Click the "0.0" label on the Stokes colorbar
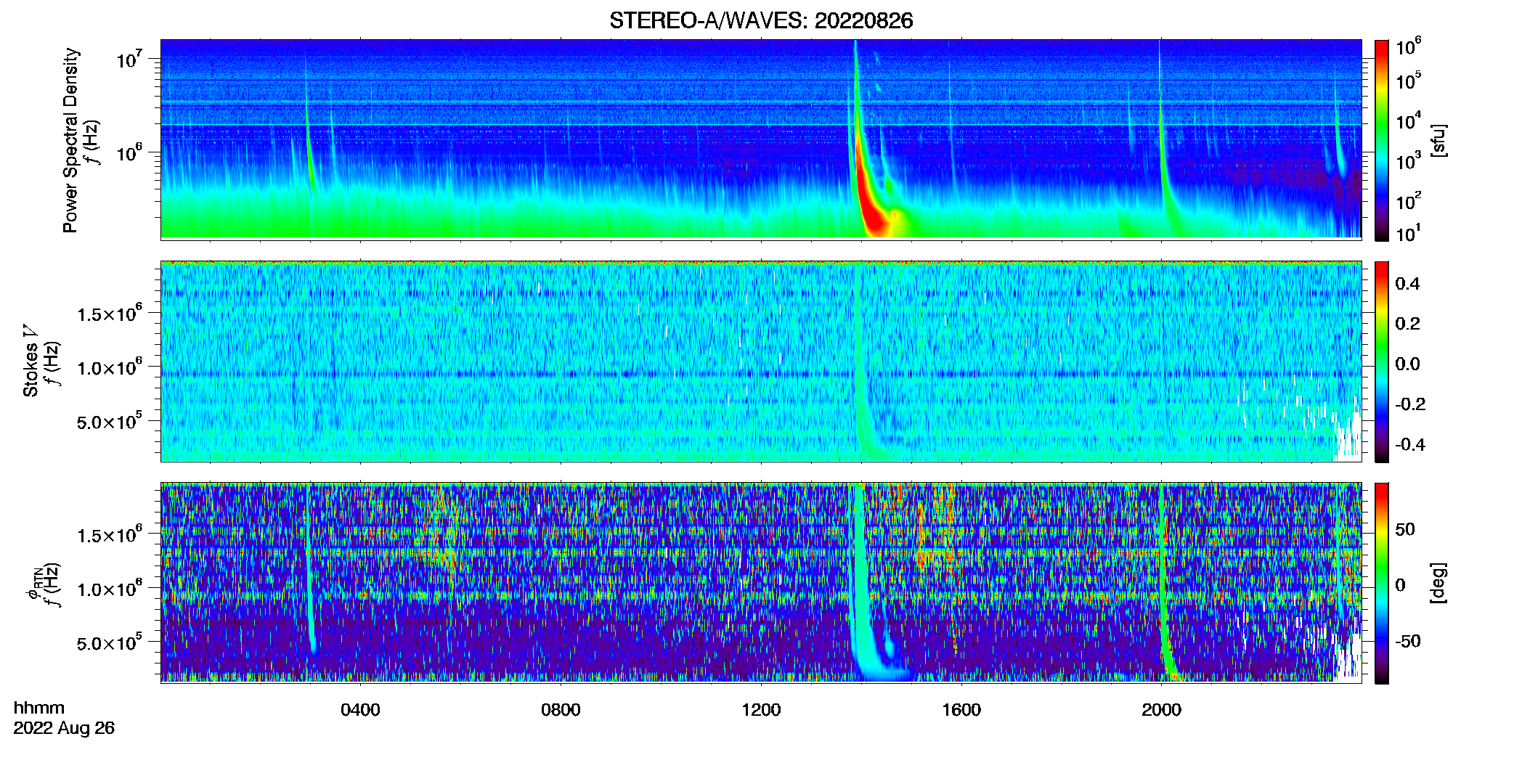This screenshot has height=784, width=1522. 1407,364
